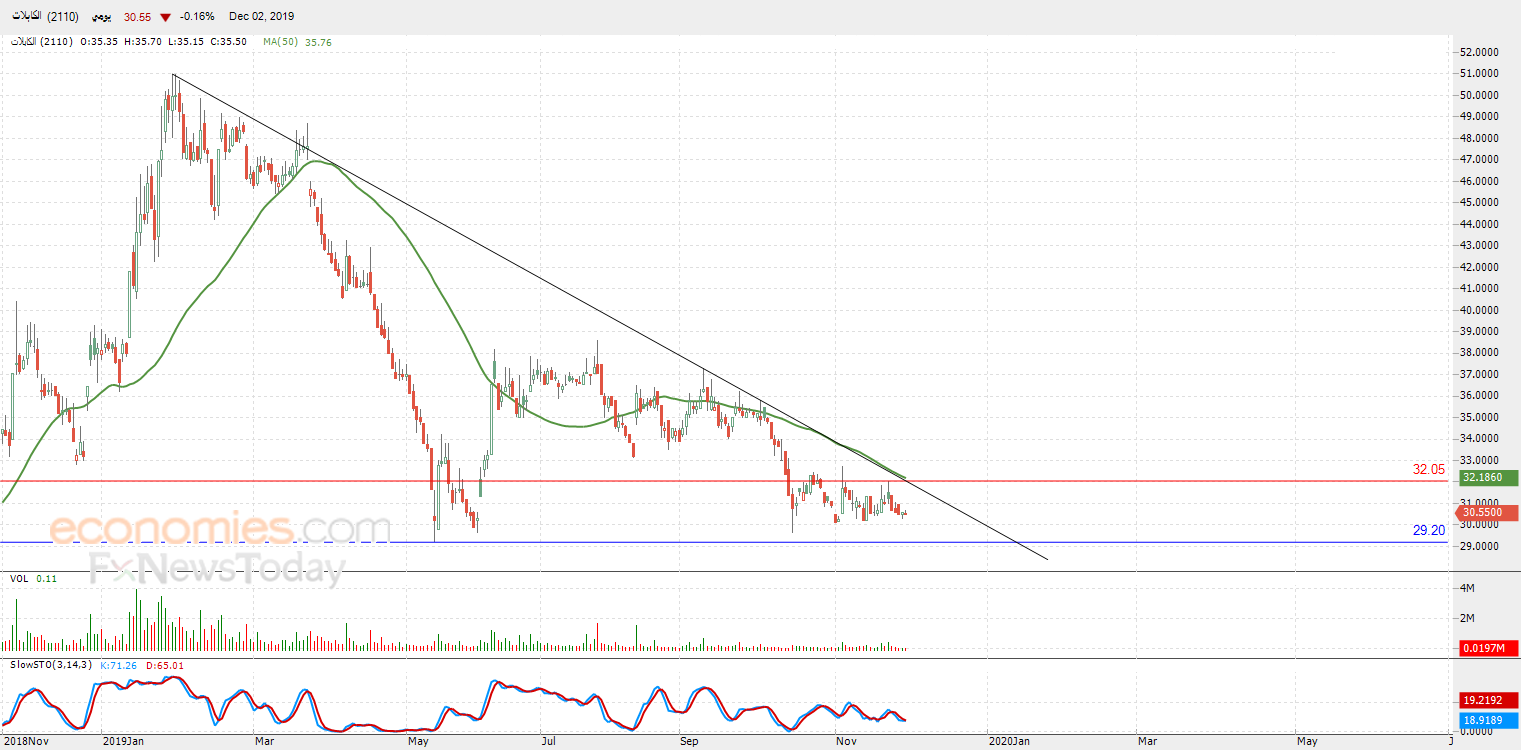
Task: Click the 31.0000 price axis label
Action: tap(1480, 503)
